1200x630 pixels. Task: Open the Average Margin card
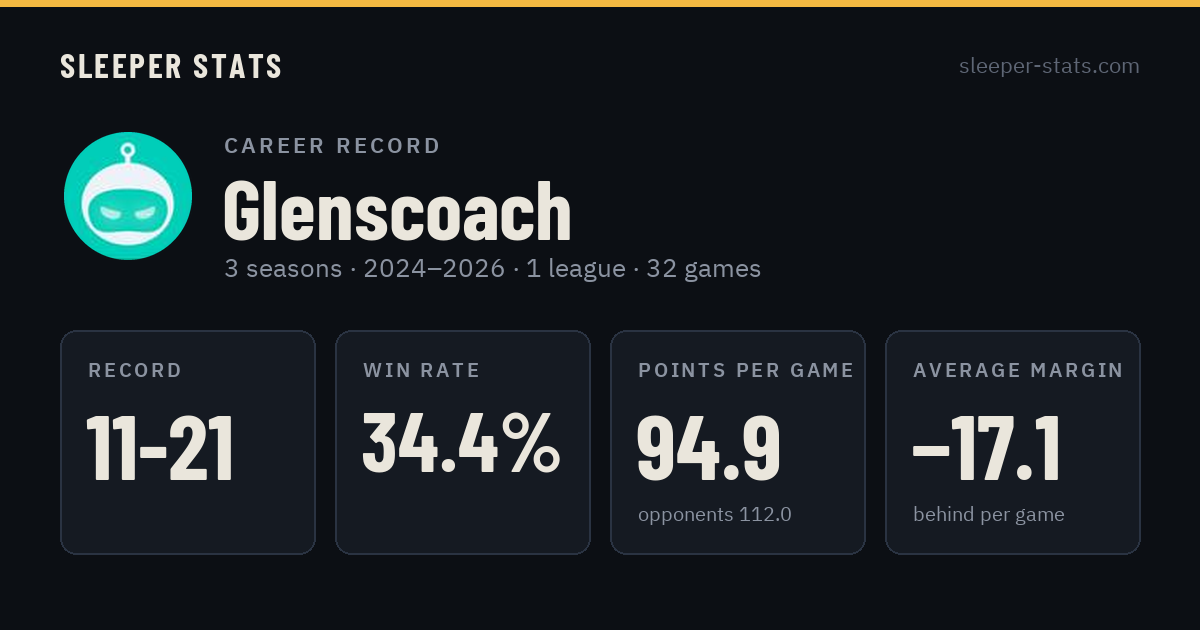pos(1013,442)
